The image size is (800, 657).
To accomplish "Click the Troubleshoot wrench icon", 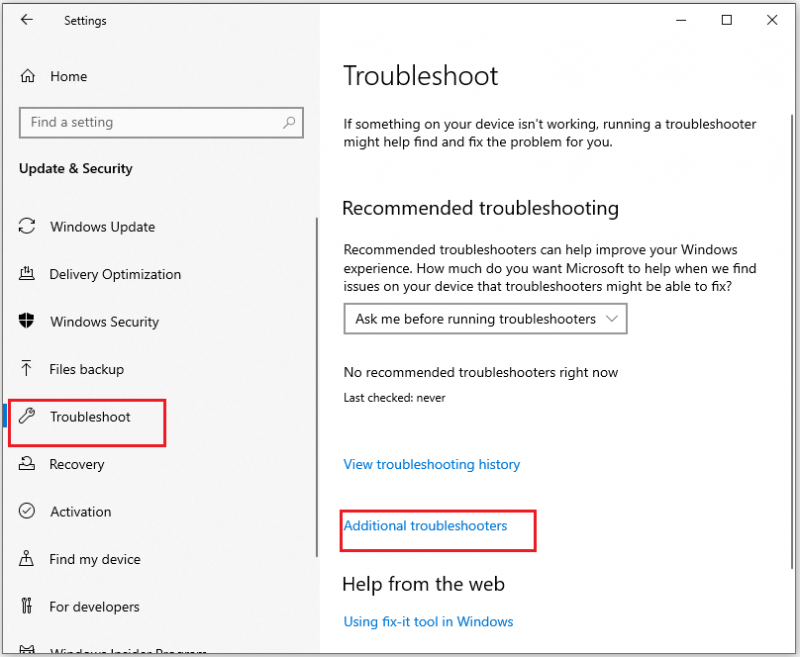I will point(27,416).
